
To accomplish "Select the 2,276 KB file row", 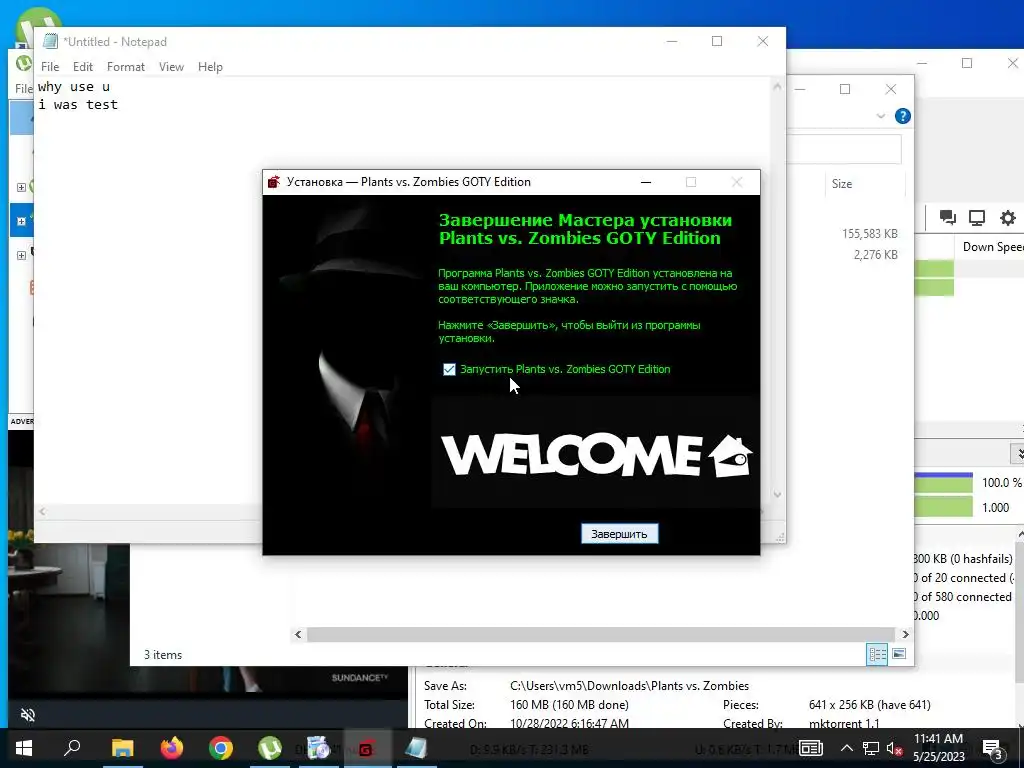I will click(x=875, y=255).
